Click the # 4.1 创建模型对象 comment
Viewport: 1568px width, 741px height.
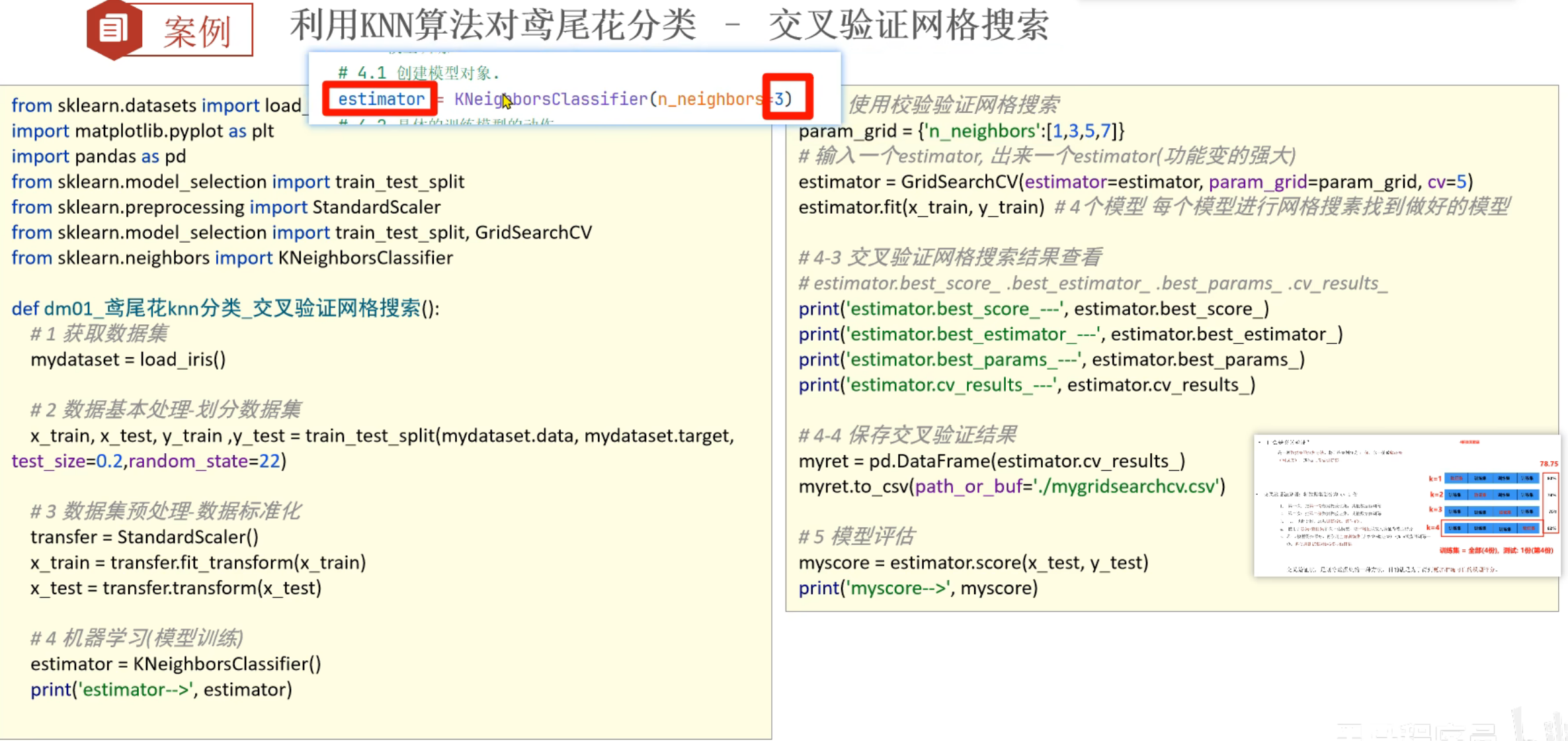click(x=418, y=73)
